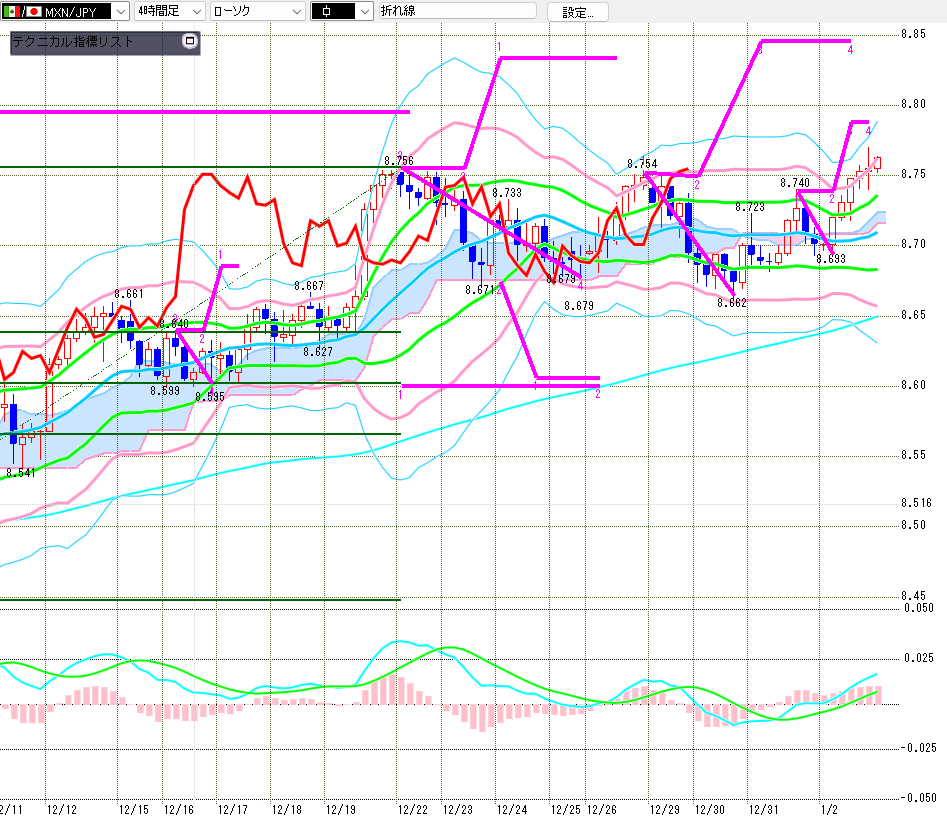The height and width of the screenshot is (819, 947).
Task: Open the MXN/JPY currency pair dropdown
Action: point(119,12)
